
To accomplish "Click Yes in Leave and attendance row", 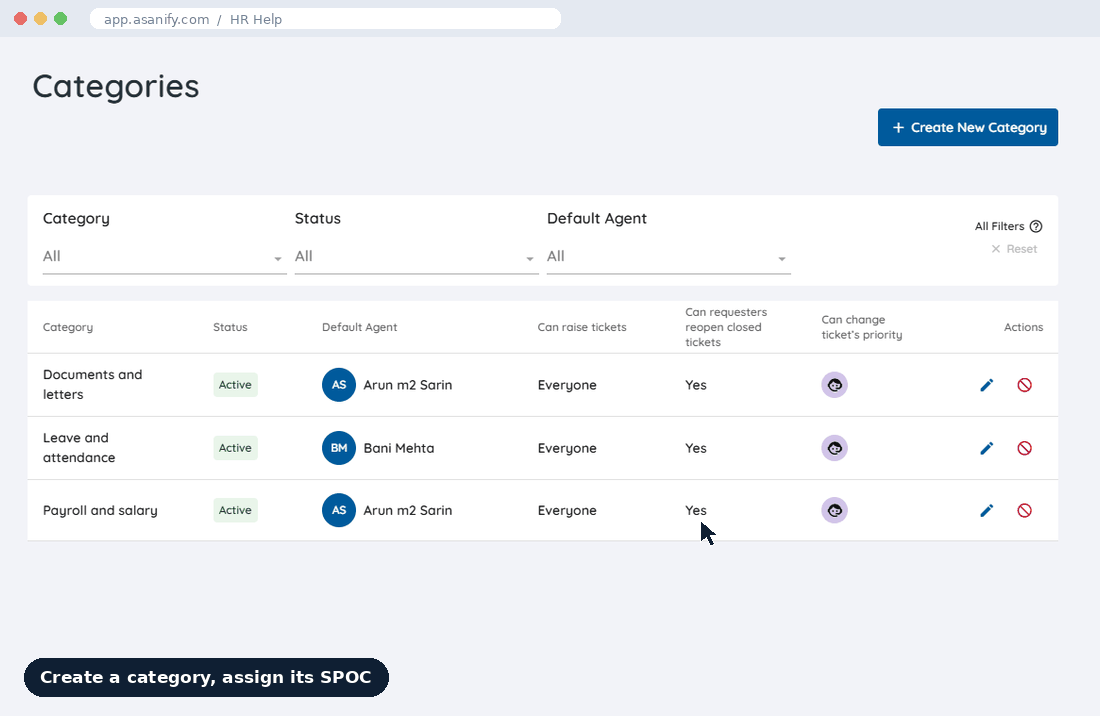I will coord(696,448).
